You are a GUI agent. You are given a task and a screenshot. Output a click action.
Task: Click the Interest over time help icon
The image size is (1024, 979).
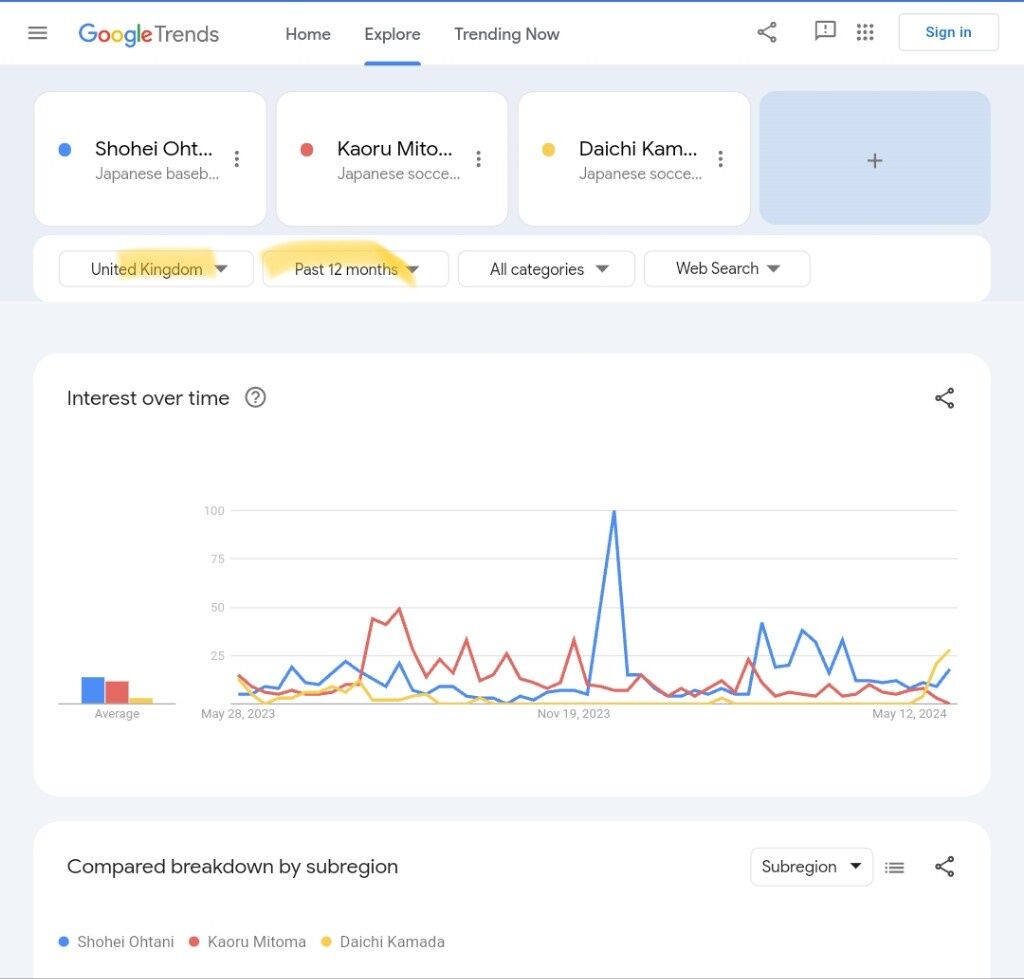[x=256, y=398]
